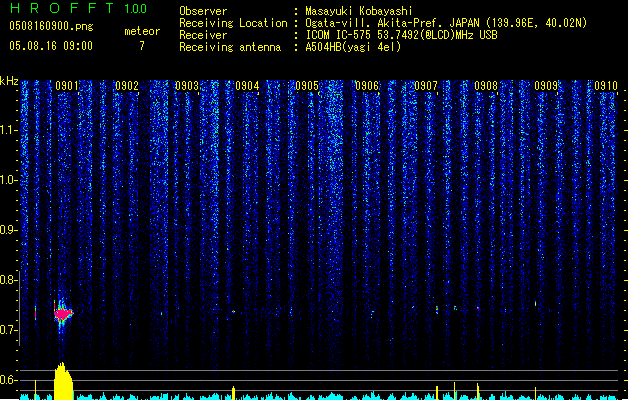Click the 0907 time marker

(426, 86)
